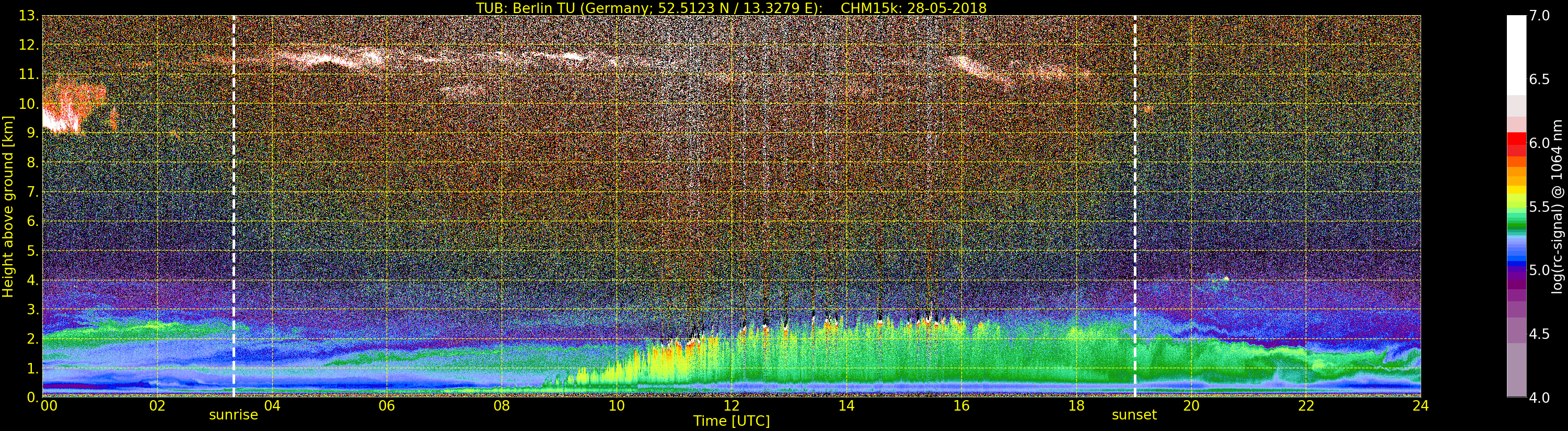1568x431 pixels.
Task: Click the '06' tick on the time axis
Action: point(387,405)
